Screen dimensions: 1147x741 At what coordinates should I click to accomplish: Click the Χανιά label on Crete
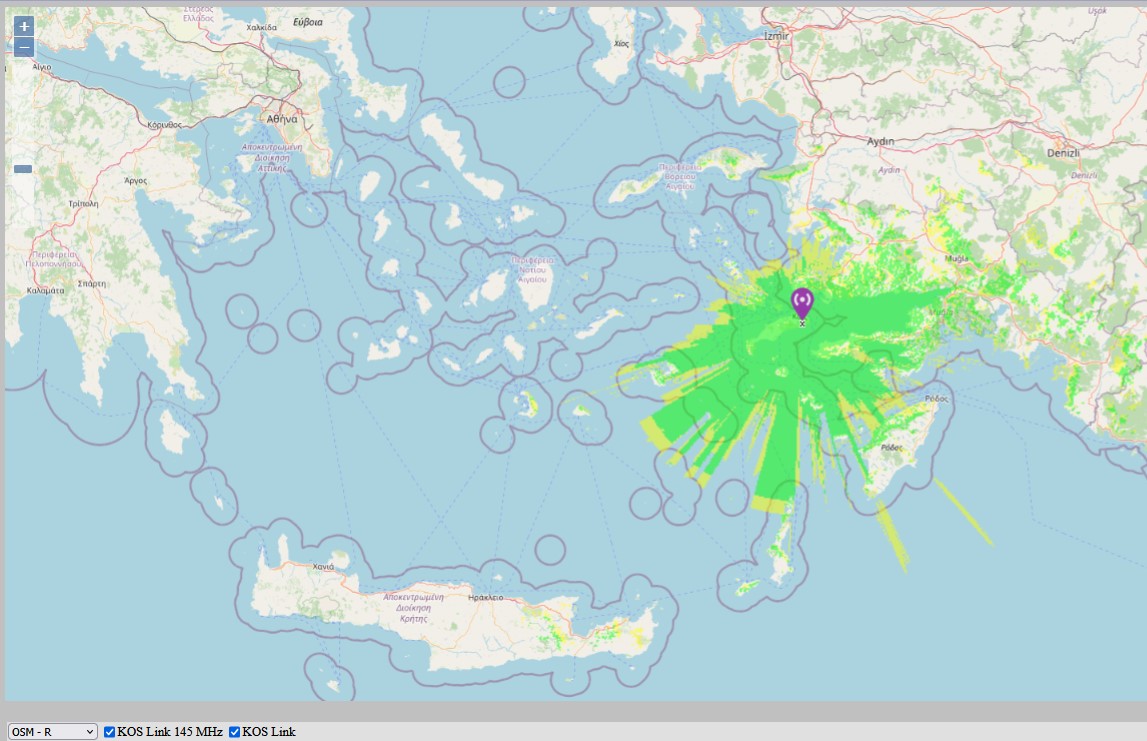tap(323, 567)
